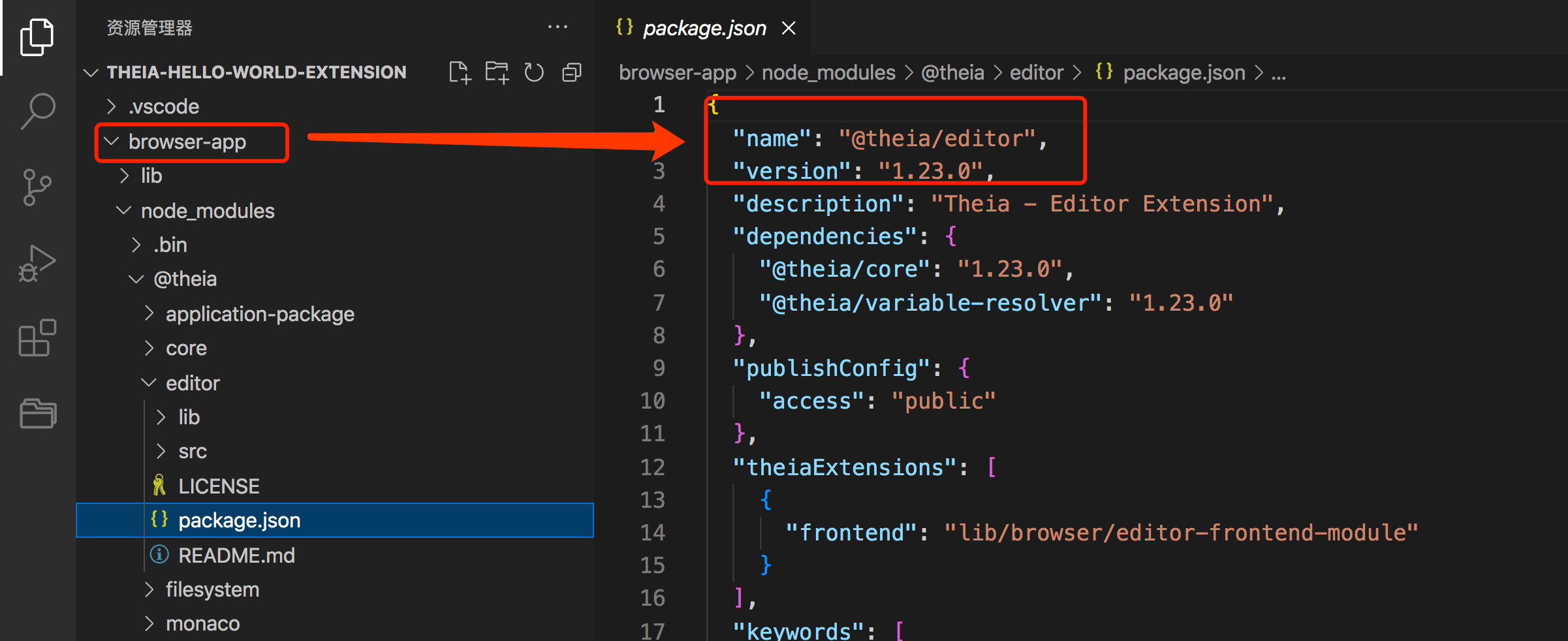
Task: Click the "1.23.0" version value on line 3
Action: 930,171
